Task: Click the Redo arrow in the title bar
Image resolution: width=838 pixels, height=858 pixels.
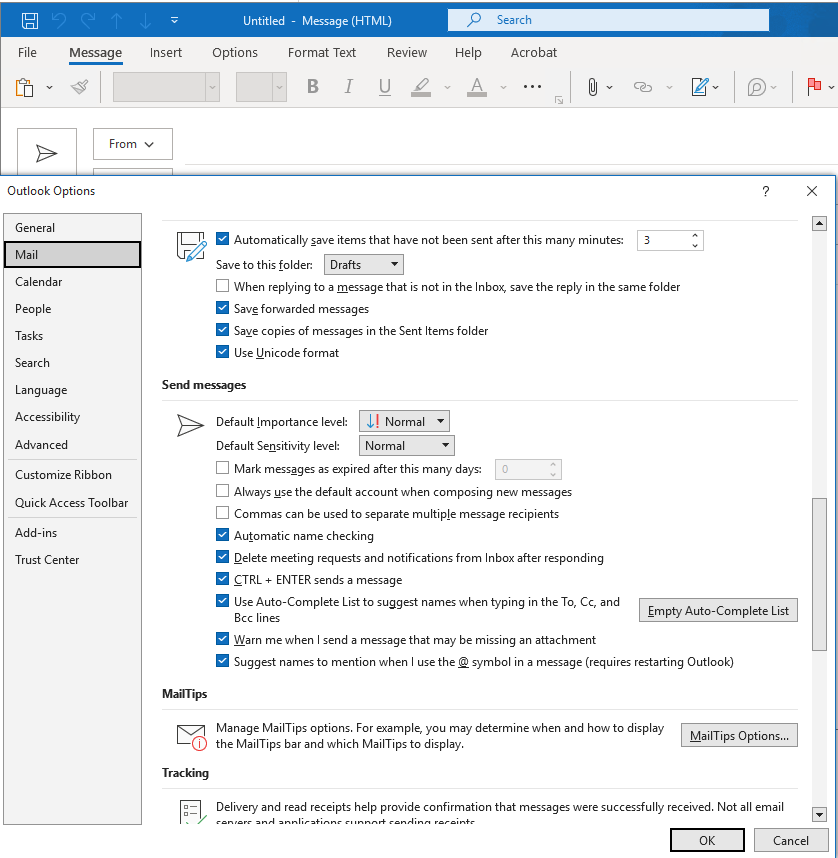Action: point(88,21)
